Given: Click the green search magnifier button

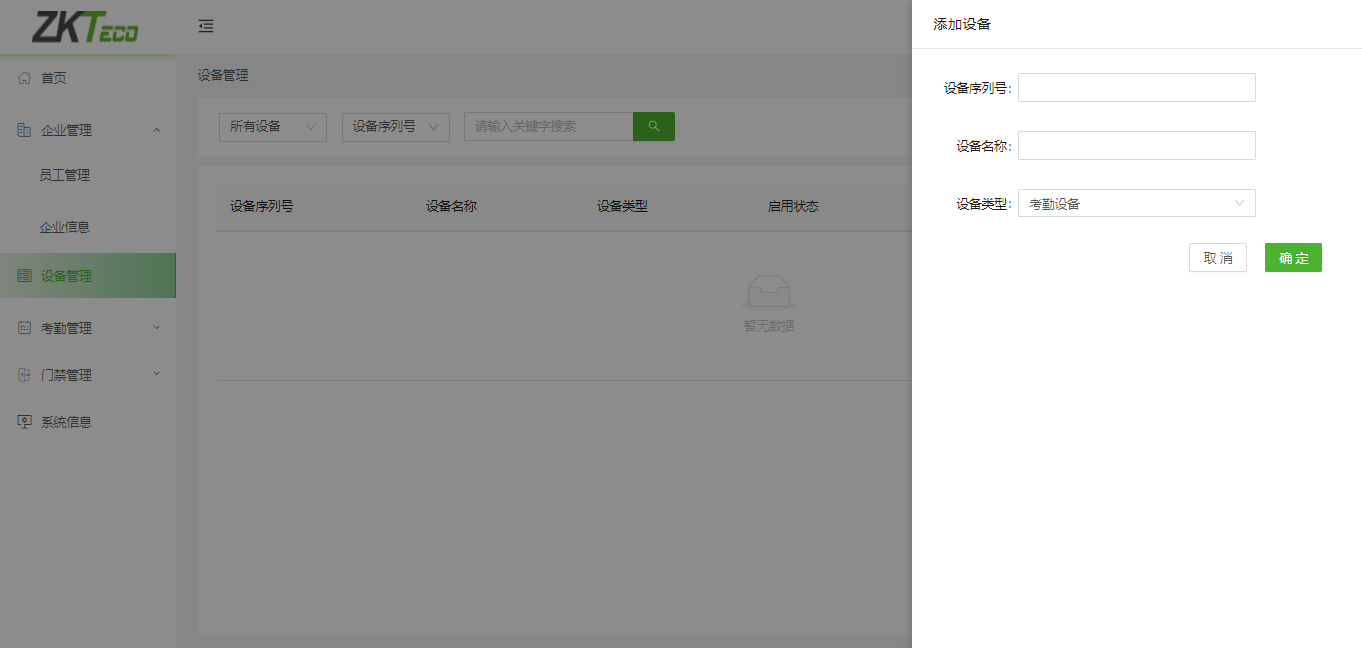Looking at the screenshot, I should [654, 126].
